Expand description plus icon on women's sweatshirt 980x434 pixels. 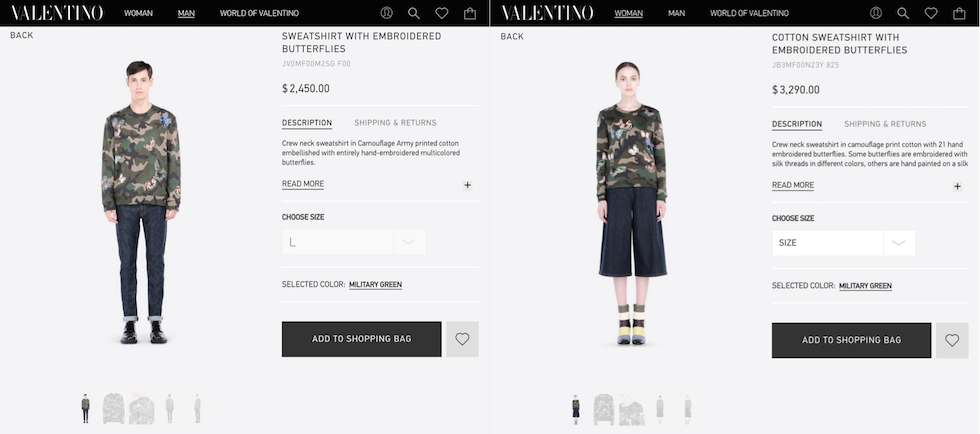(x=957, y=186)
